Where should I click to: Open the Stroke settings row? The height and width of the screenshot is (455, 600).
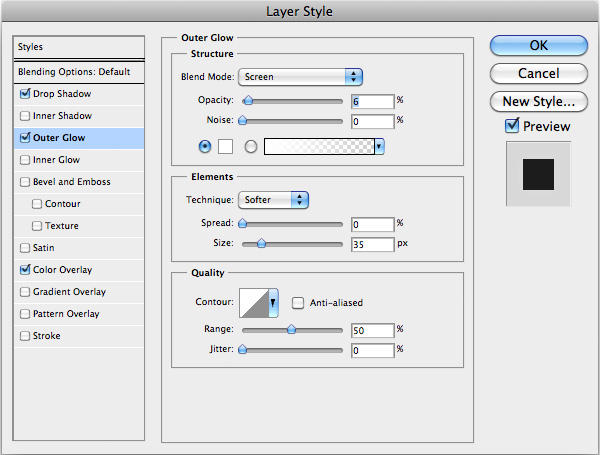coord(78,336)
